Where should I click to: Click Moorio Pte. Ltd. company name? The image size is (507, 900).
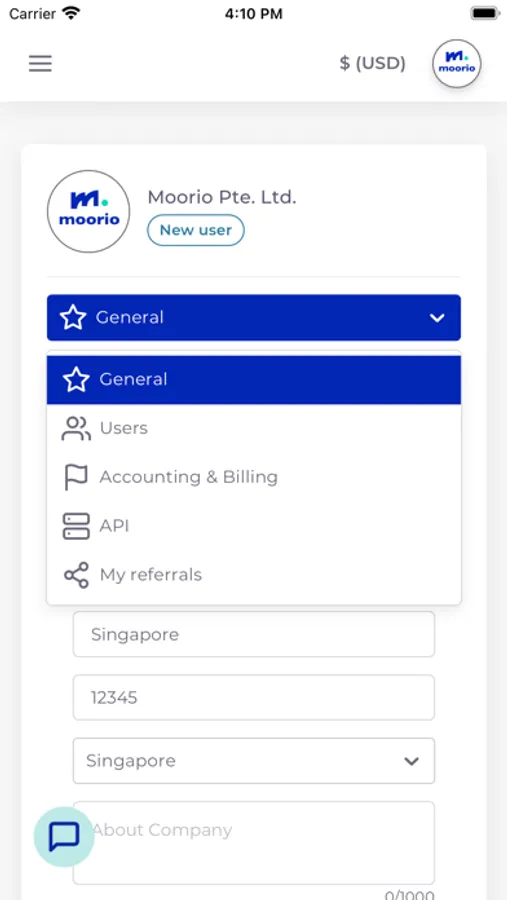[222, 197]
